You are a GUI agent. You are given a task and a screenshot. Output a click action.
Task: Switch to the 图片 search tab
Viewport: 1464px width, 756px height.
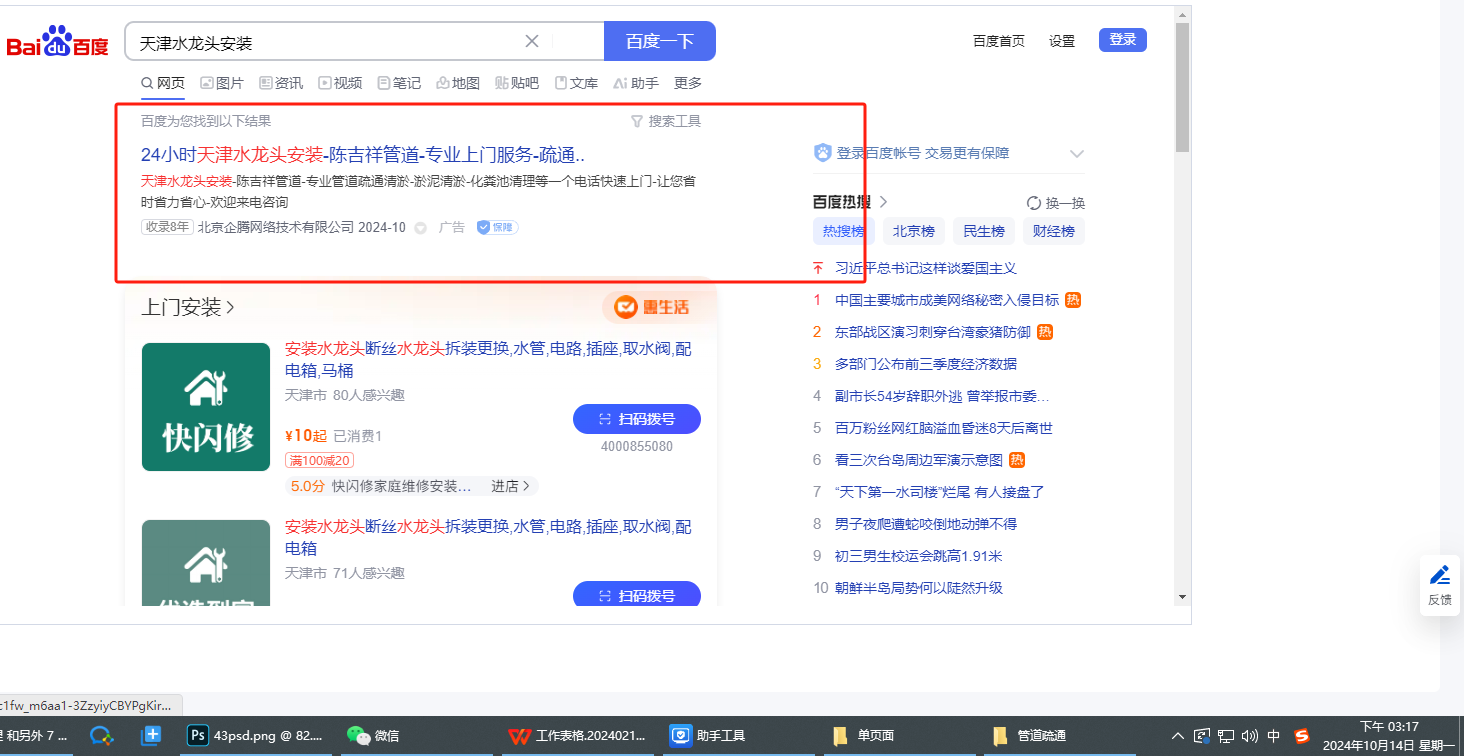tap(221, 83)
